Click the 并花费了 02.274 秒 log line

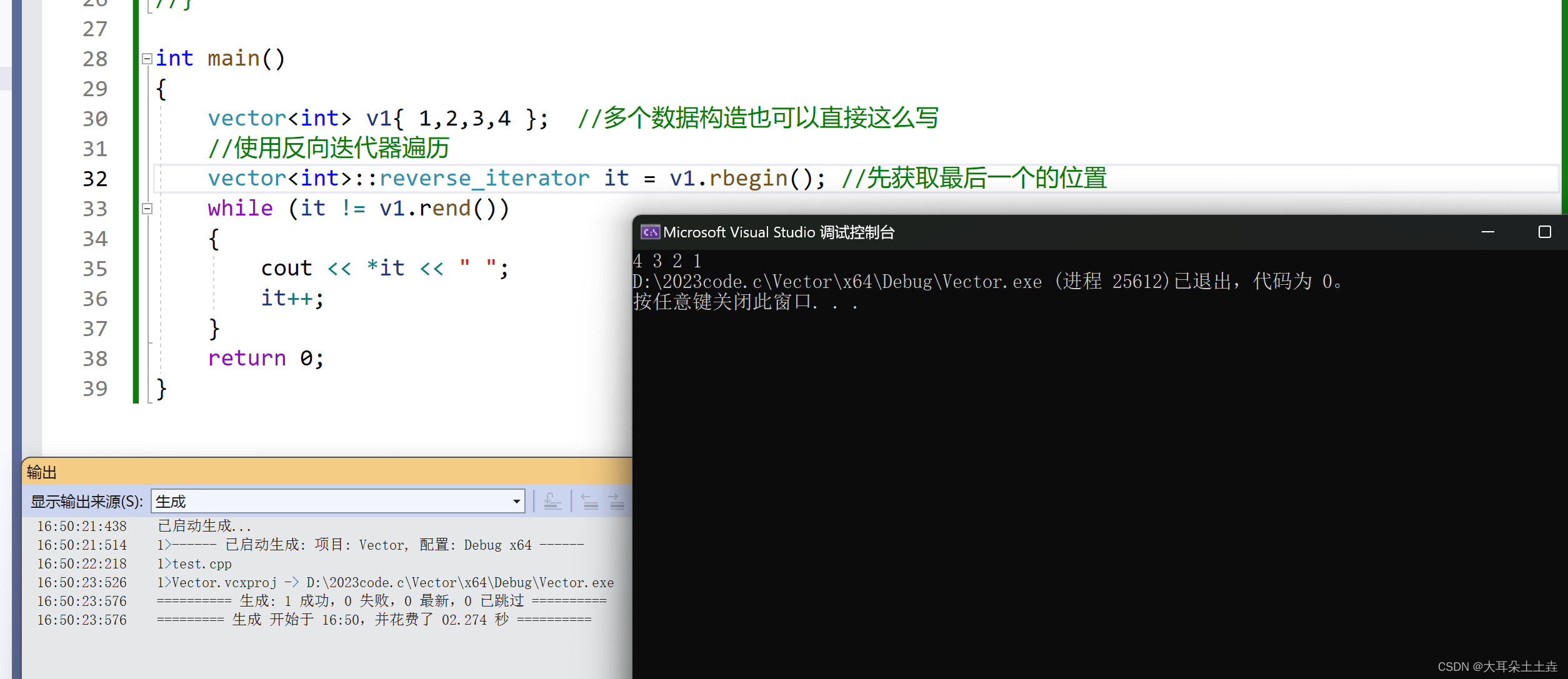pos(374,620)
